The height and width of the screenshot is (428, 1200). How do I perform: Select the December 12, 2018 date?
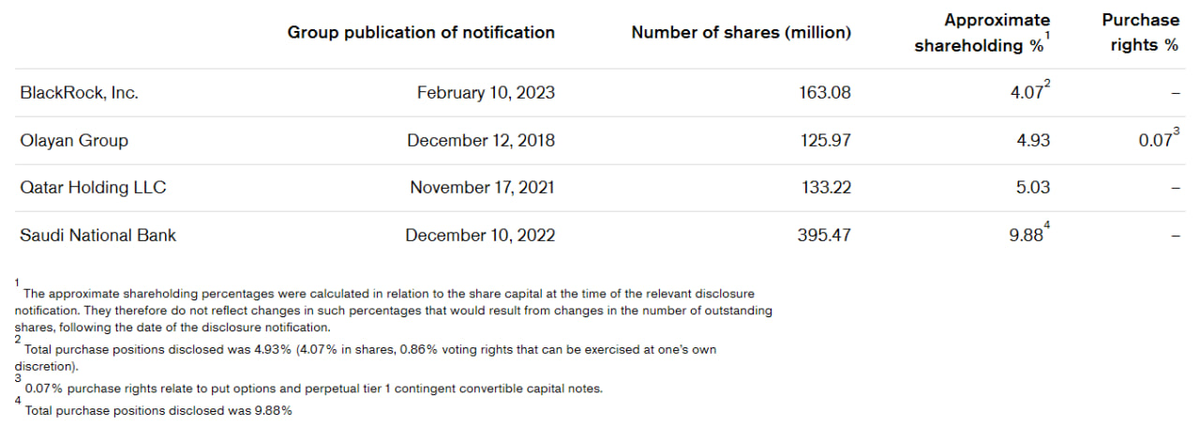coord(480,141)
